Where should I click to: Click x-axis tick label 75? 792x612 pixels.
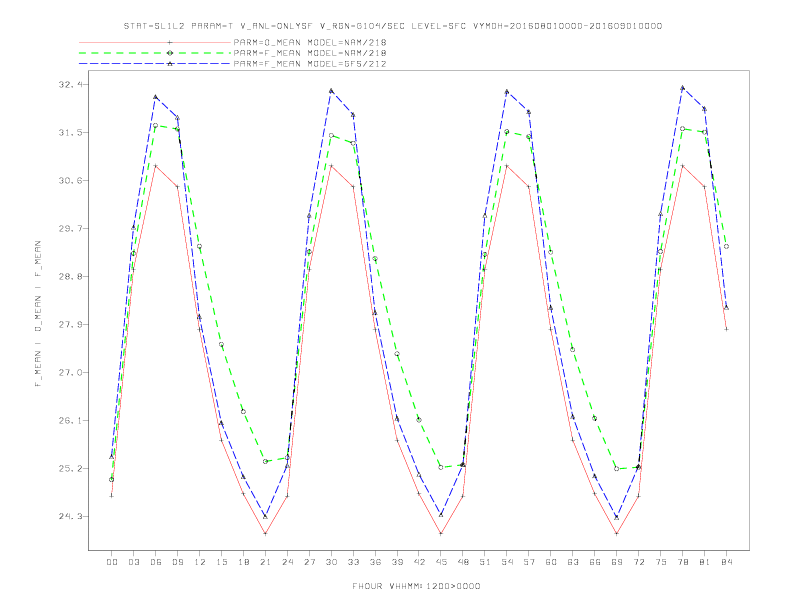coord(661,562)
